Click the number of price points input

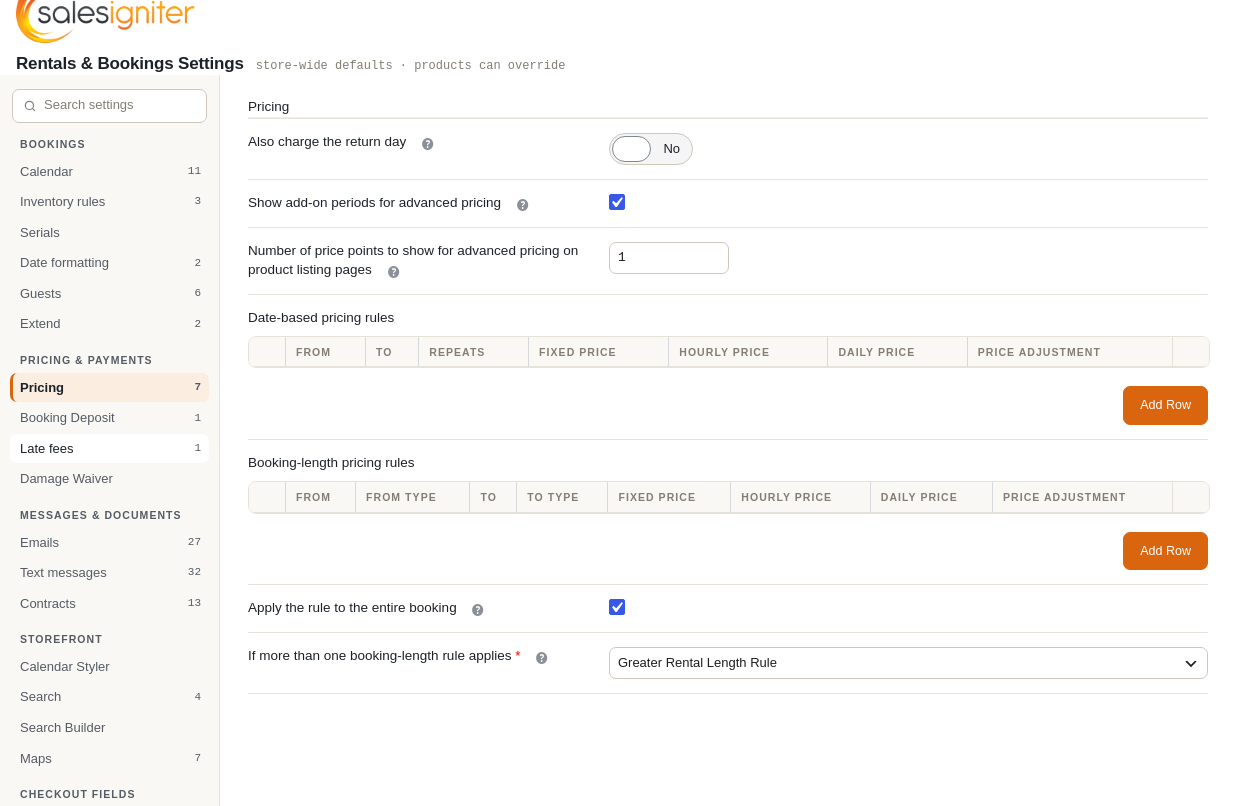(x=669, y=258)
